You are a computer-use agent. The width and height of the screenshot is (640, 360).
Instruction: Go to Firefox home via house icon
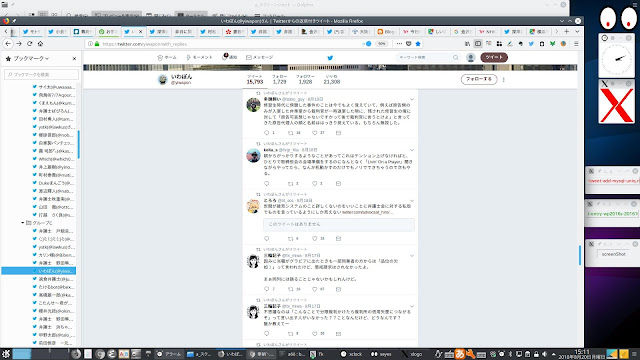40,44
